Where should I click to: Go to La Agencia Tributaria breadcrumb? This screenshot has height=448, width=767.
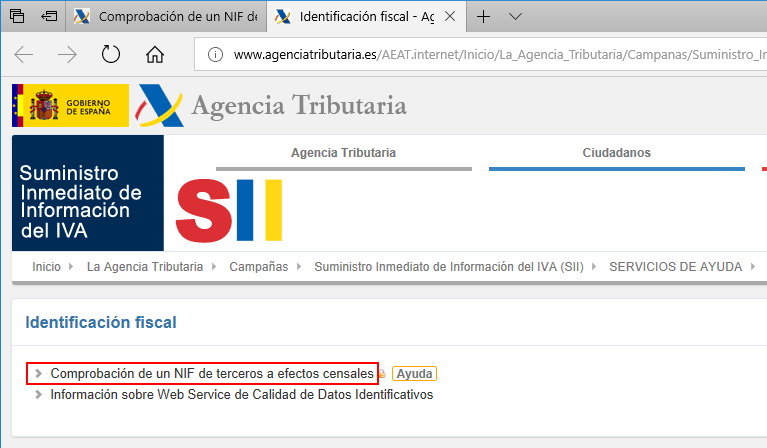[x=145, y=267]
